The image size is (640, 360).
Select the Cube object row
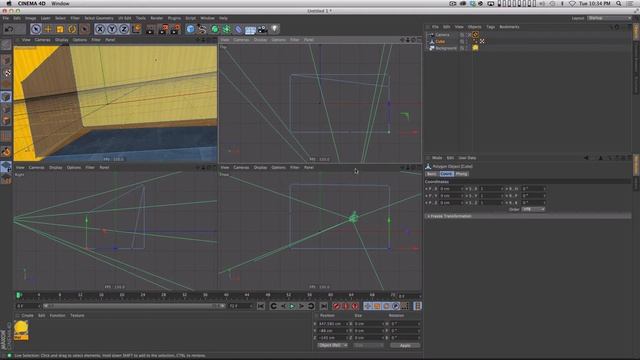coord(440,41)
